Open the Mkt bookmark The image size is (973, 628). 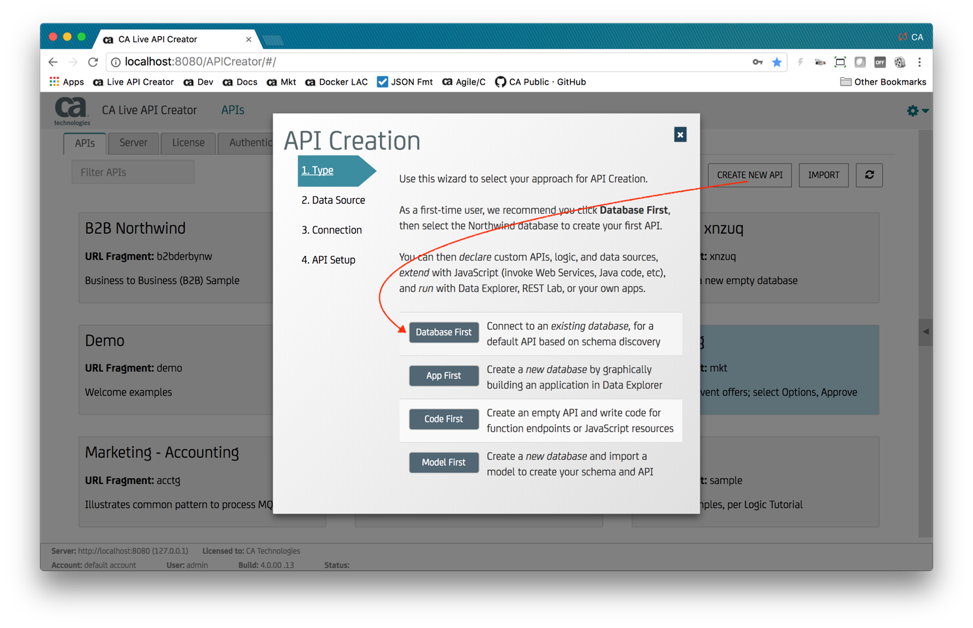click(x=281, y=82)
